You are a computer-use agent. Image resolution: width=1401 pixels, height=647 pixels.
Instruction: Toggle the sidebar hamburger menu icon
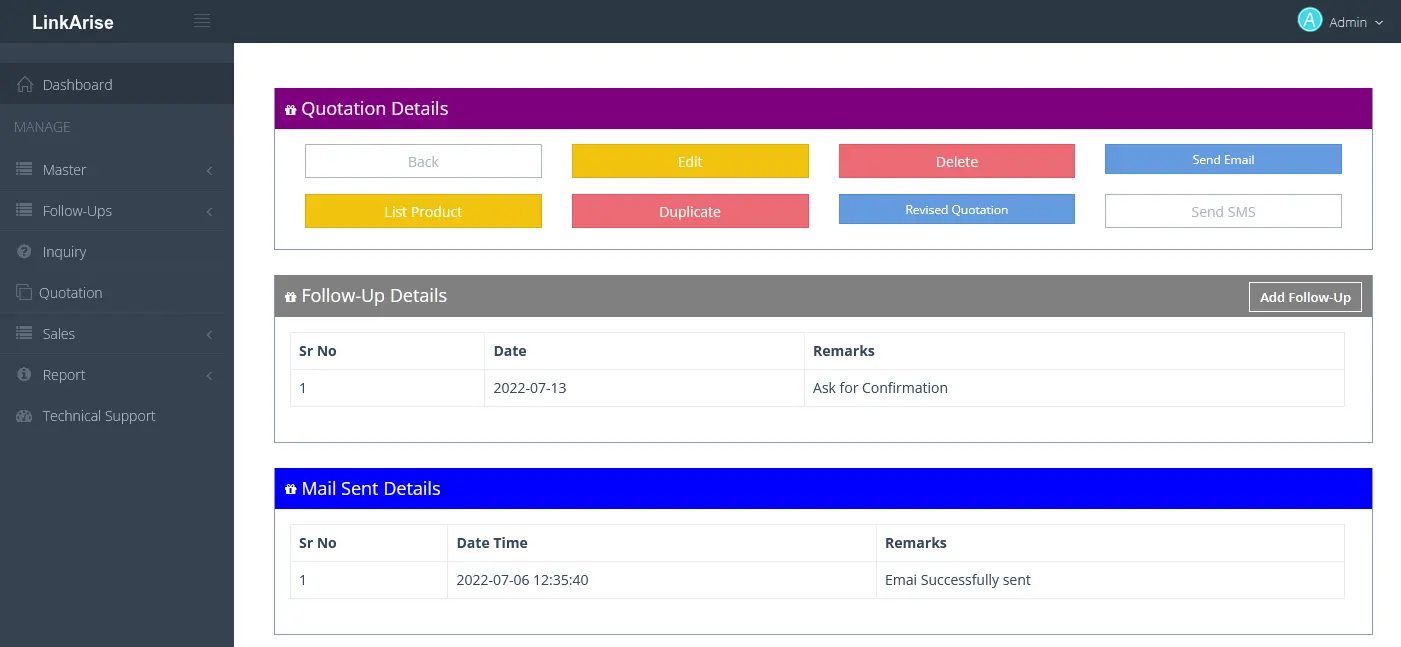coord(202,21)
